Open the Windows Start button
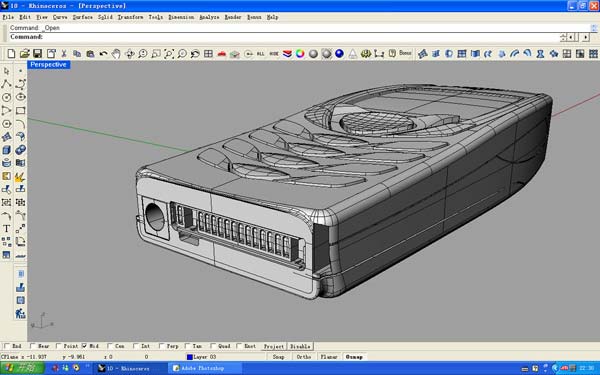 point(22,368)
